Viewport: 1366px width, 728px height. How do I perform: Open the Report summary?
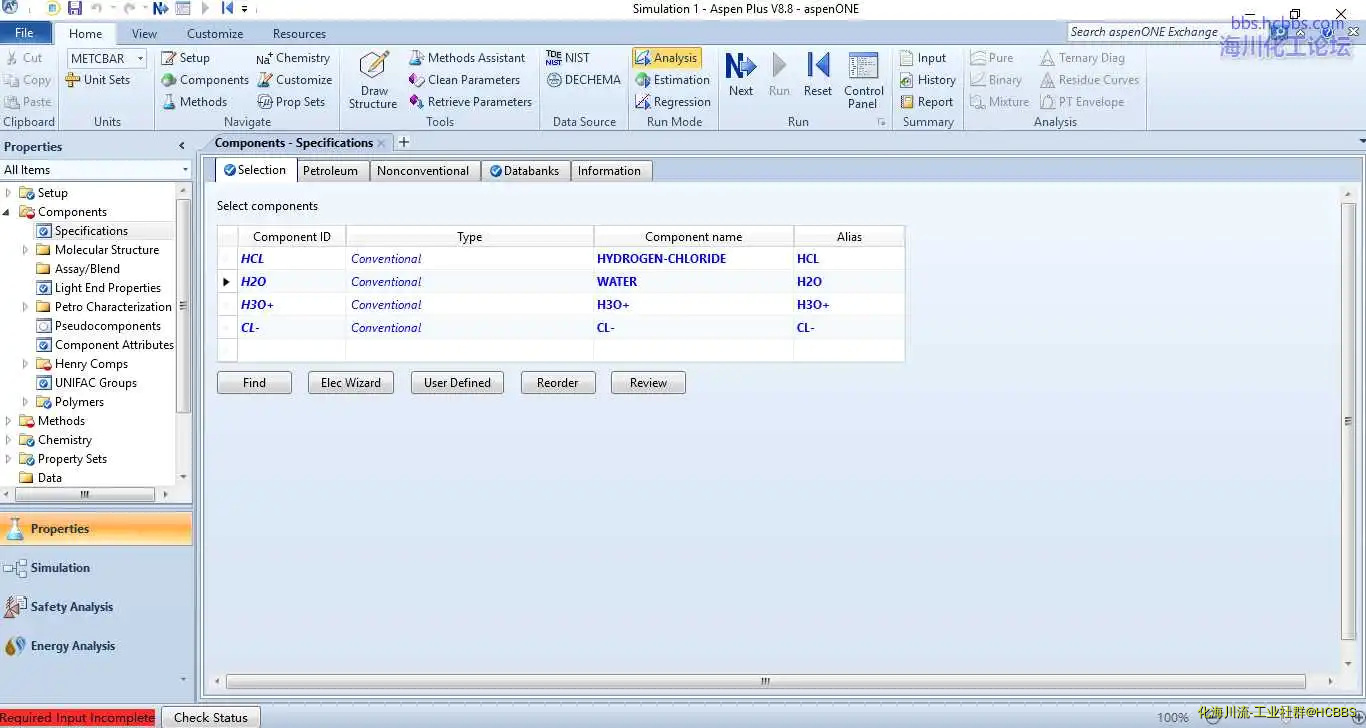(926, 102)
